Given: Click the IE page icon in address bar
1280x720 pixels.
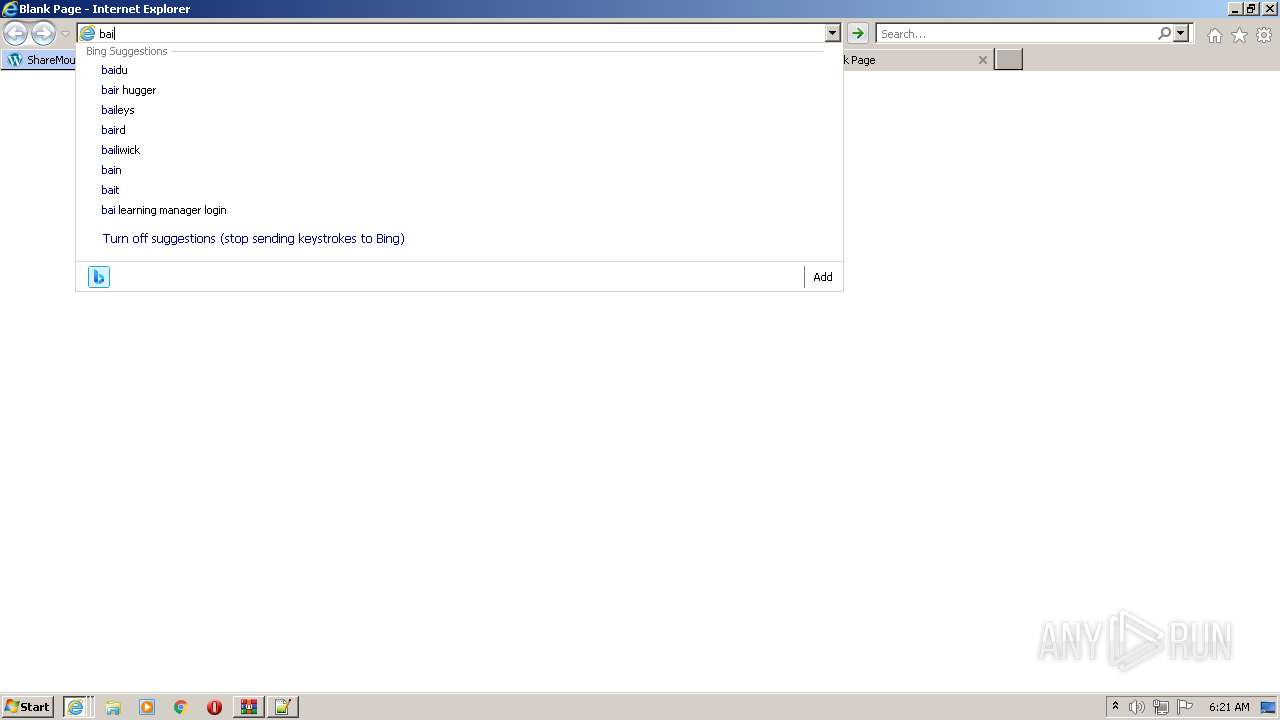Looking at the screenshot, I should tap(87, 34).
